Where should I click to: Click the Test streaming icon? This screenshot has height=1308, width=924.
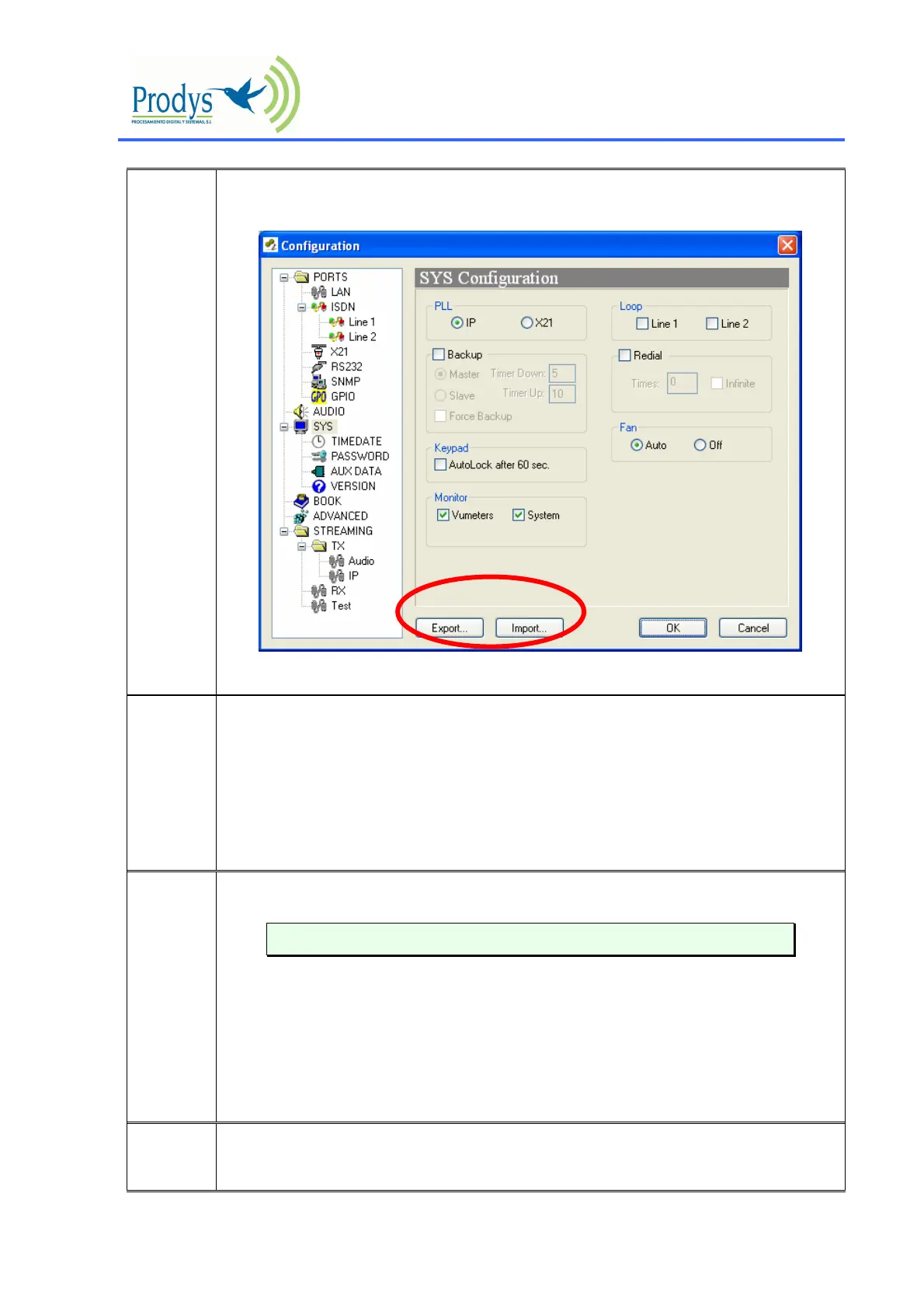tap(318, 606)
